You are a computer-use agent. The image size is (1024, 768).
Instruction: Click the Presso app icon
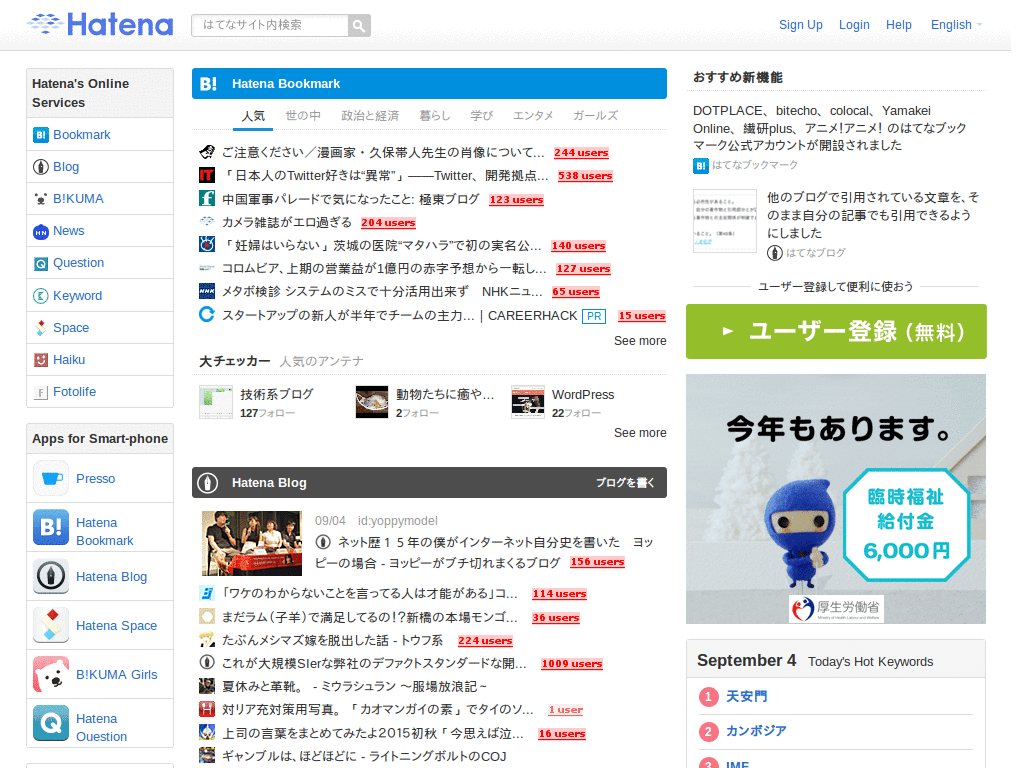(51, 479)
